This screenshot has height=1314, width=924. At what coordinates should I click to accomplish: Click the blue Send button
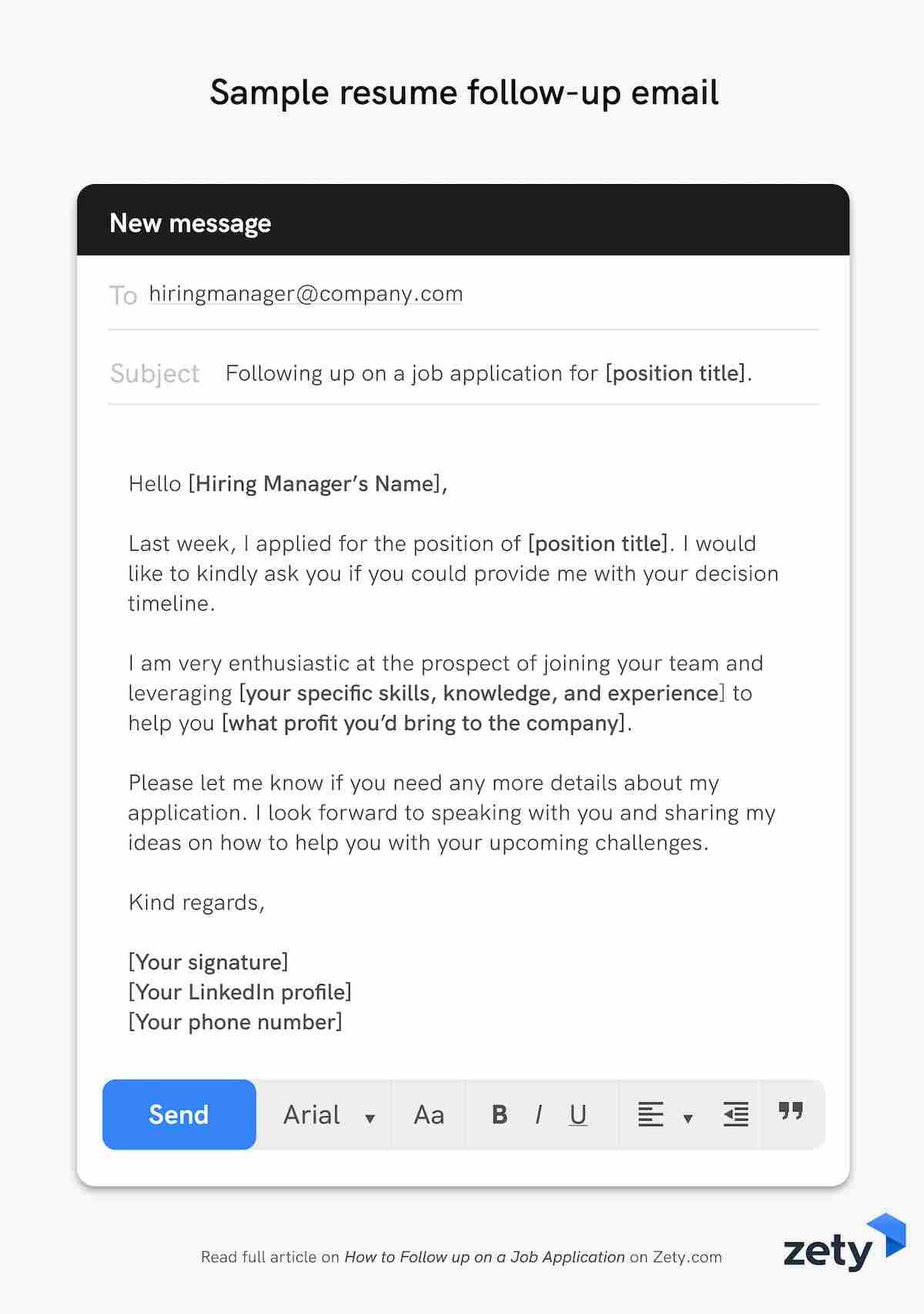[x=179, y=1115]
